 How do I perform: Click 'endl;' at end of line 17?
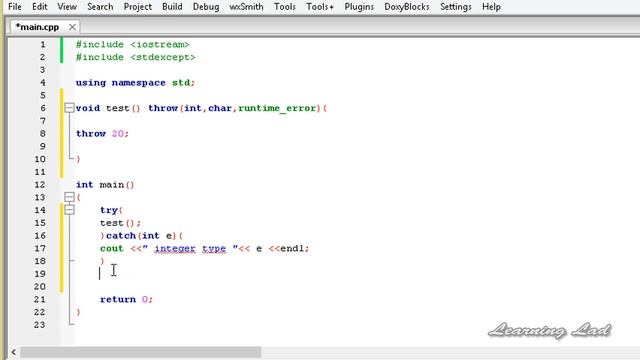pos(295,248)
